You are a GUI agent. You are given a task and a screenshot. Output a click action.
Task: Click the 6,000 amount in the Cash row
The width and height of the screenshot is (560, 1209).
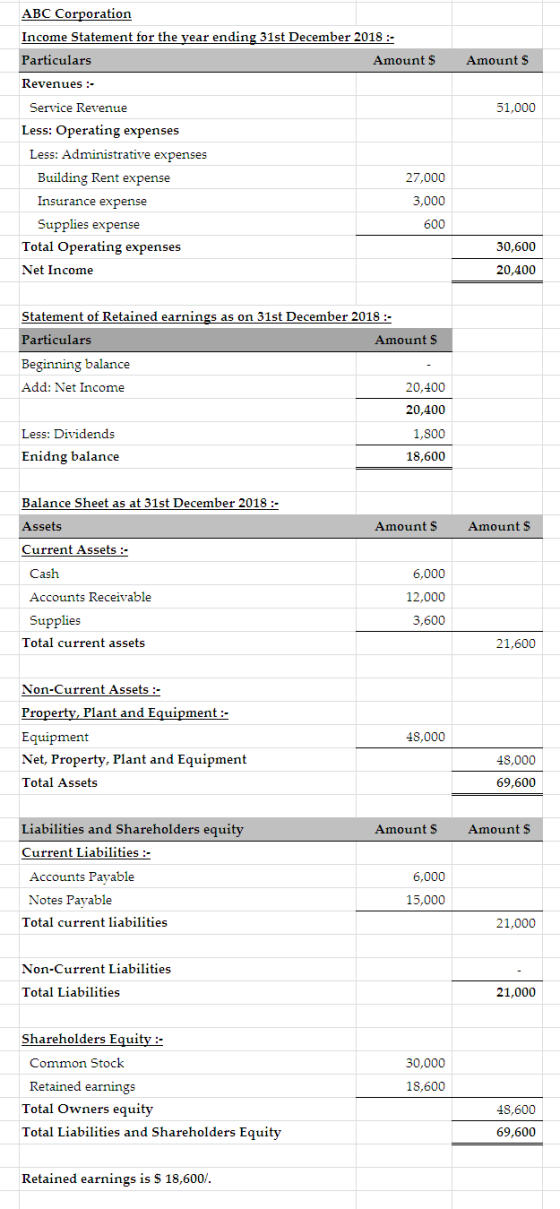coord(429,574)
